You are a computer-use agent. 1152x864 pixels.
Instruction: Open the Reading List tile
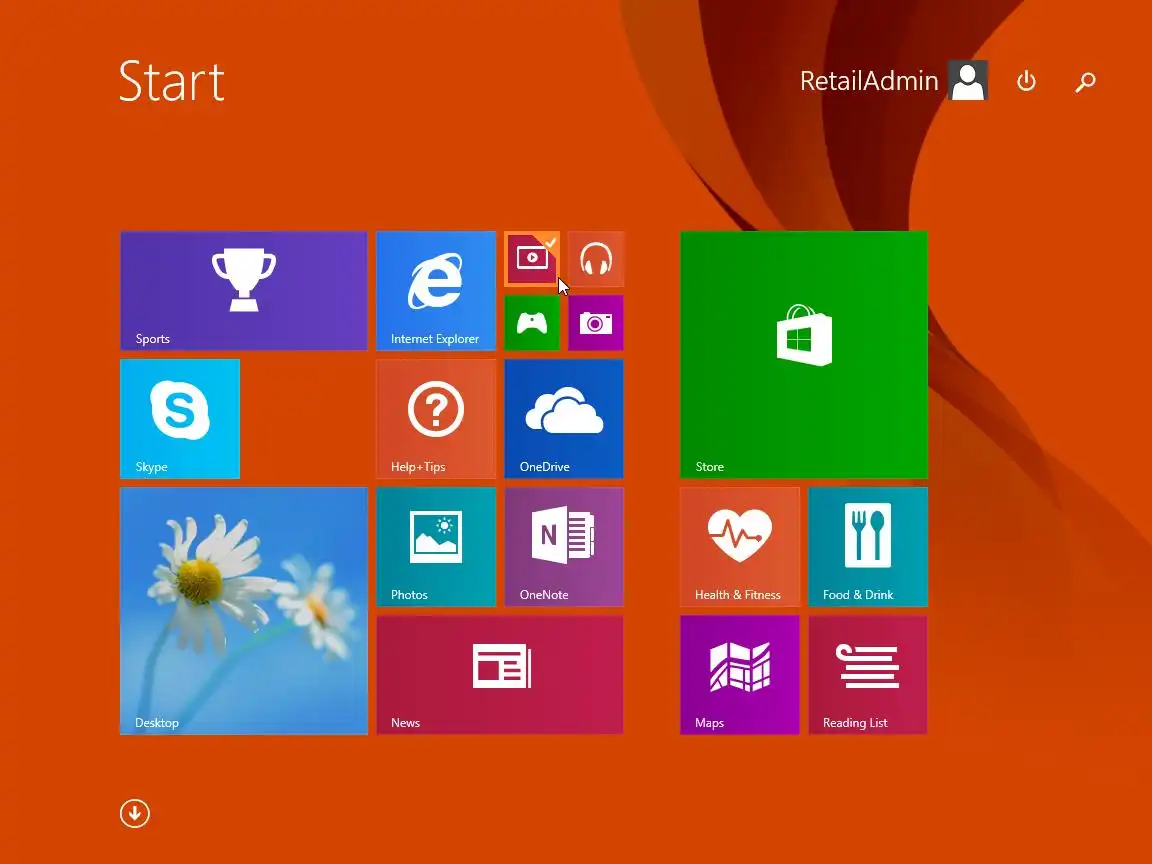tap(868, 674)
